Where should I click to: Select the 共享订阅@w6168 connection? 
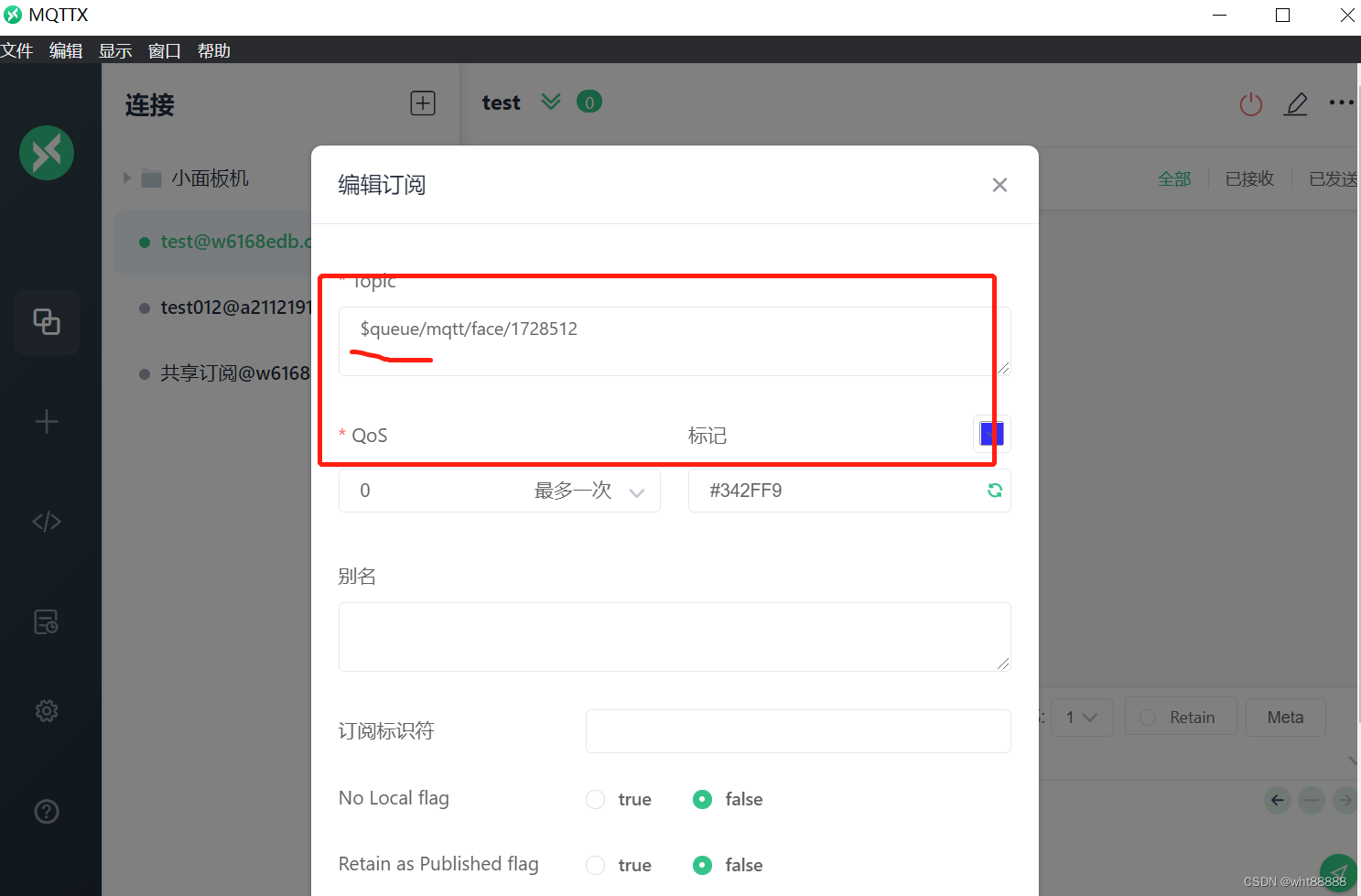213,373
